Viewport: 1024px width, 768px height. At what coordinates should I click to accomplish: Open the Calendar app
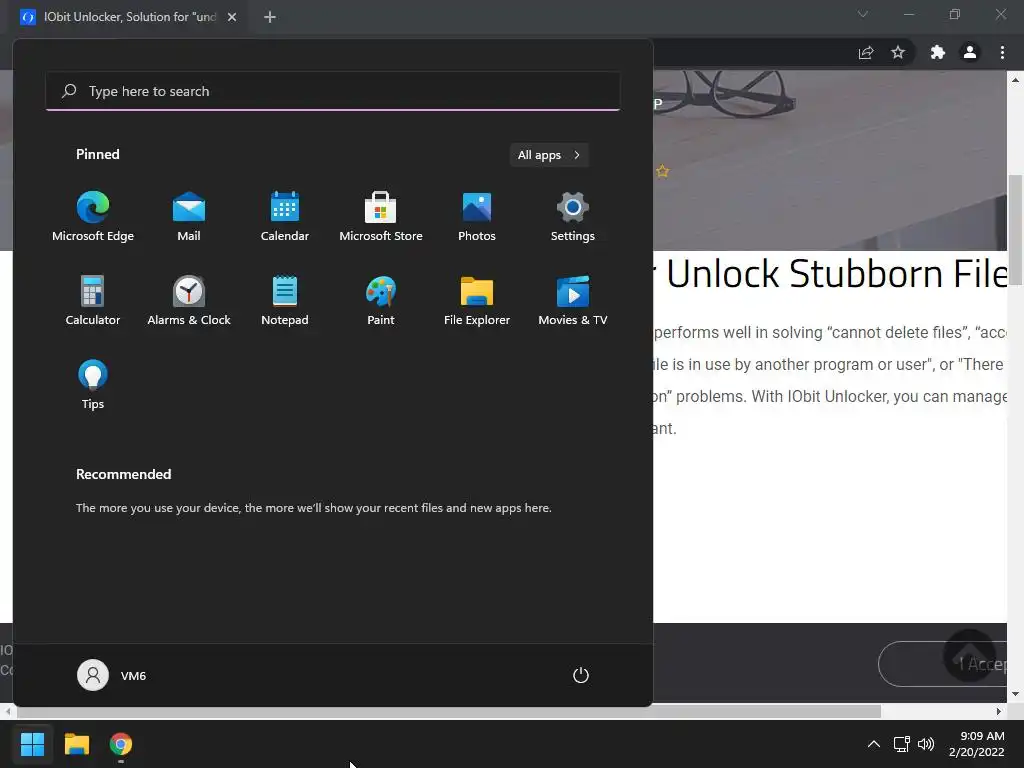[x=285, y=216]
